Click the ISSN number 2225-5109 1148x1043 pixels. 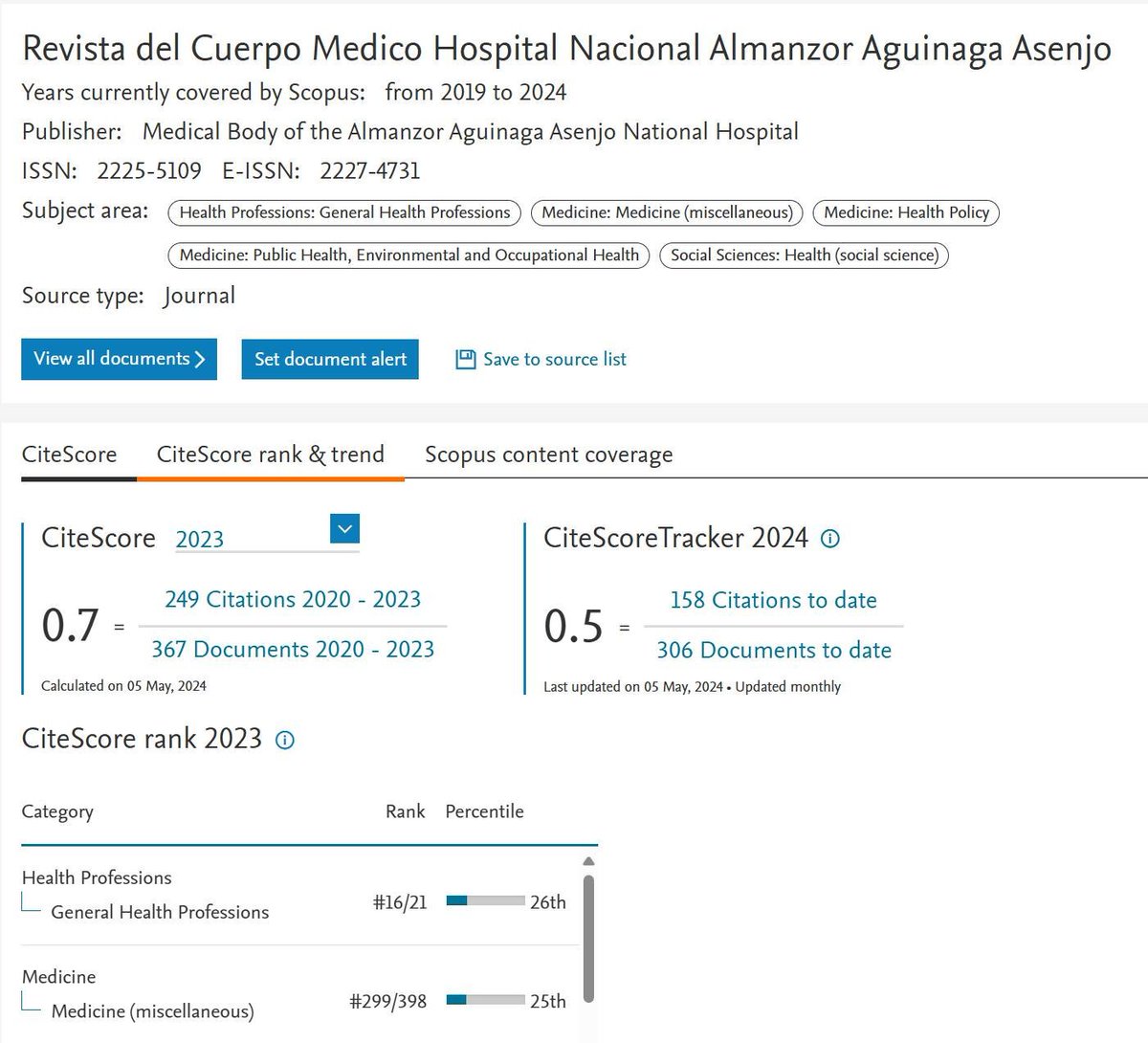pos(149,171)
